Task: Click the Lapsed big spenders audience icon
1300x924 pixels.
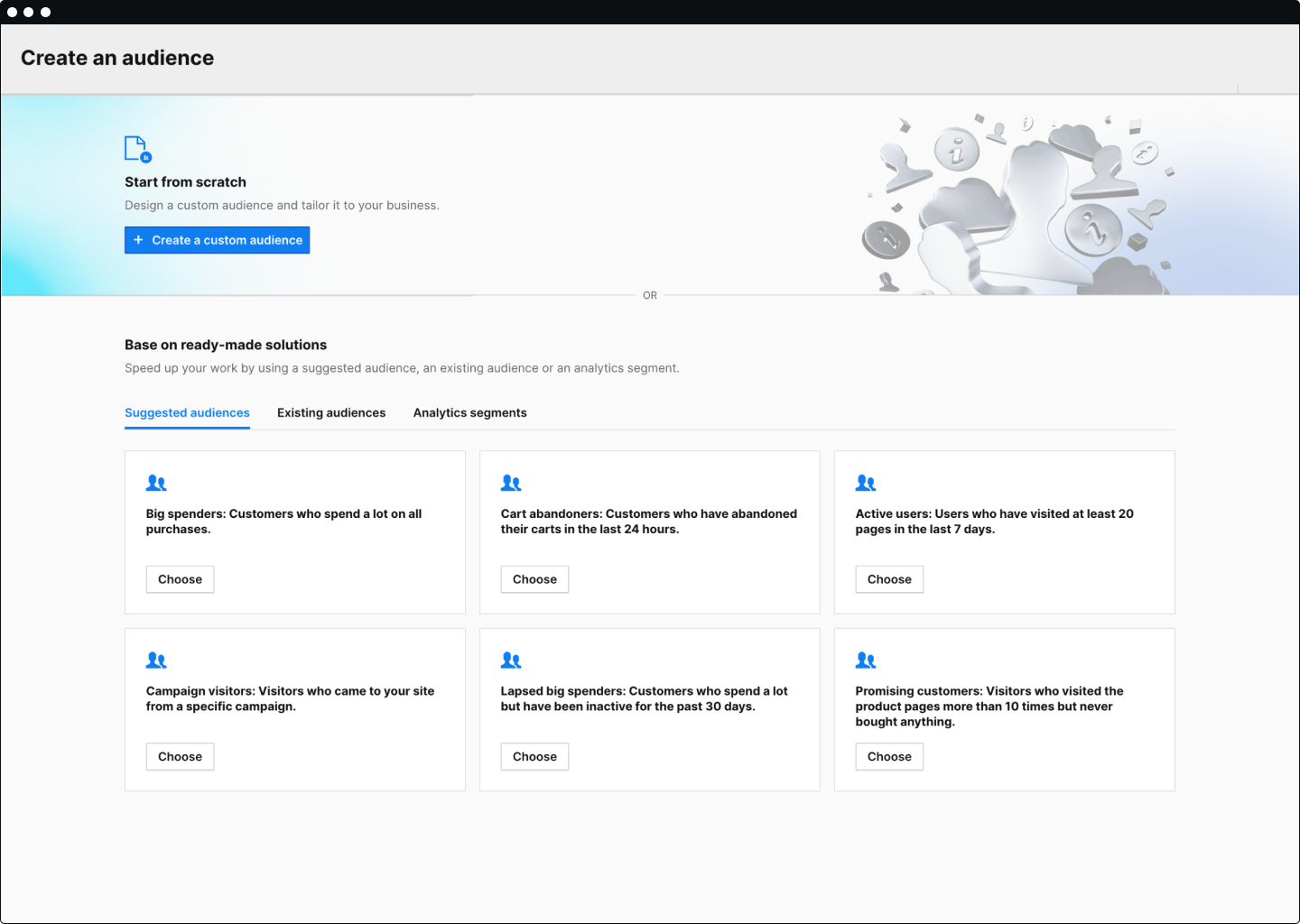Action: point(511,661)
